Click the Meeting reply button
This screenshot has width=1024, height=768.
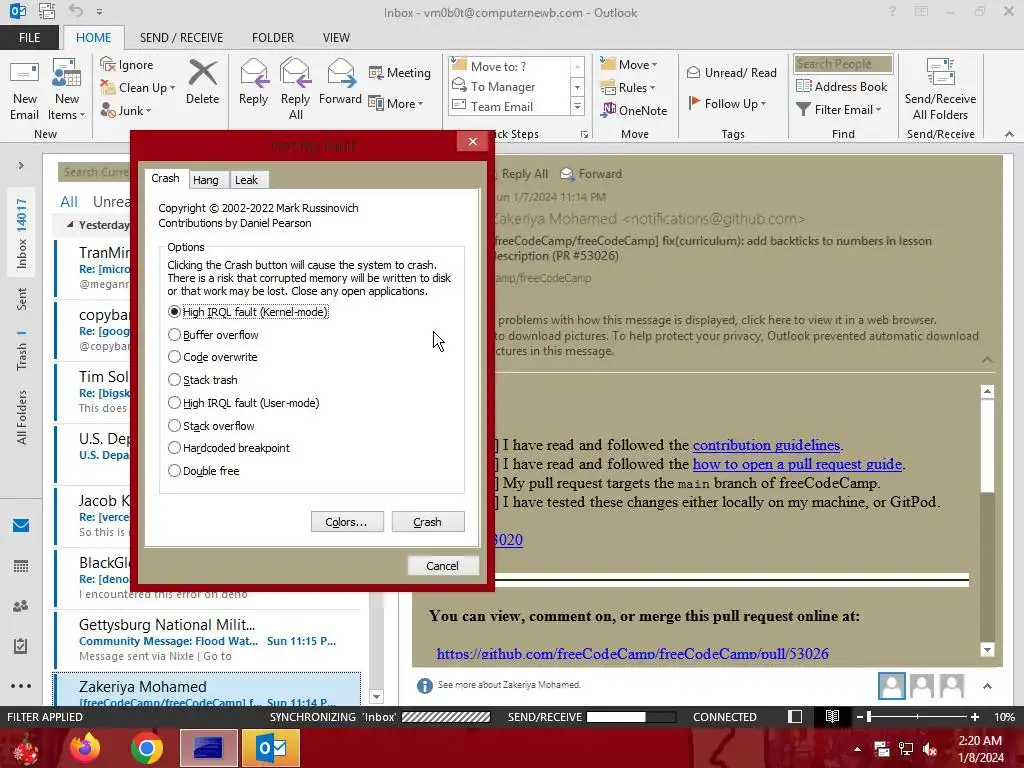tap(400, 72)
